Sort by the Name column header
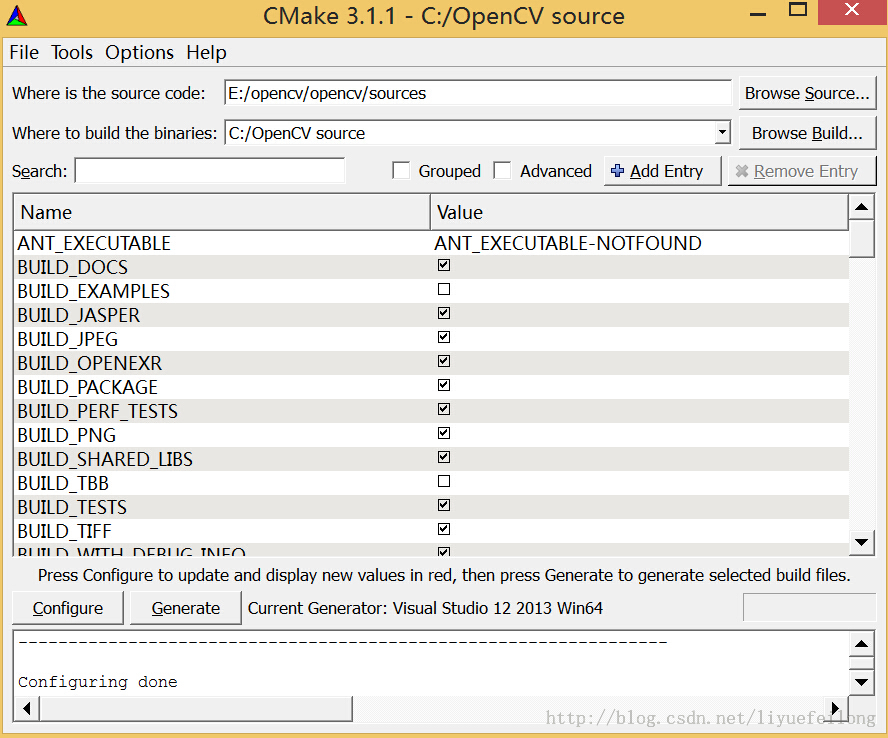This screenshot has height=738, width=888. pos(222,212)
